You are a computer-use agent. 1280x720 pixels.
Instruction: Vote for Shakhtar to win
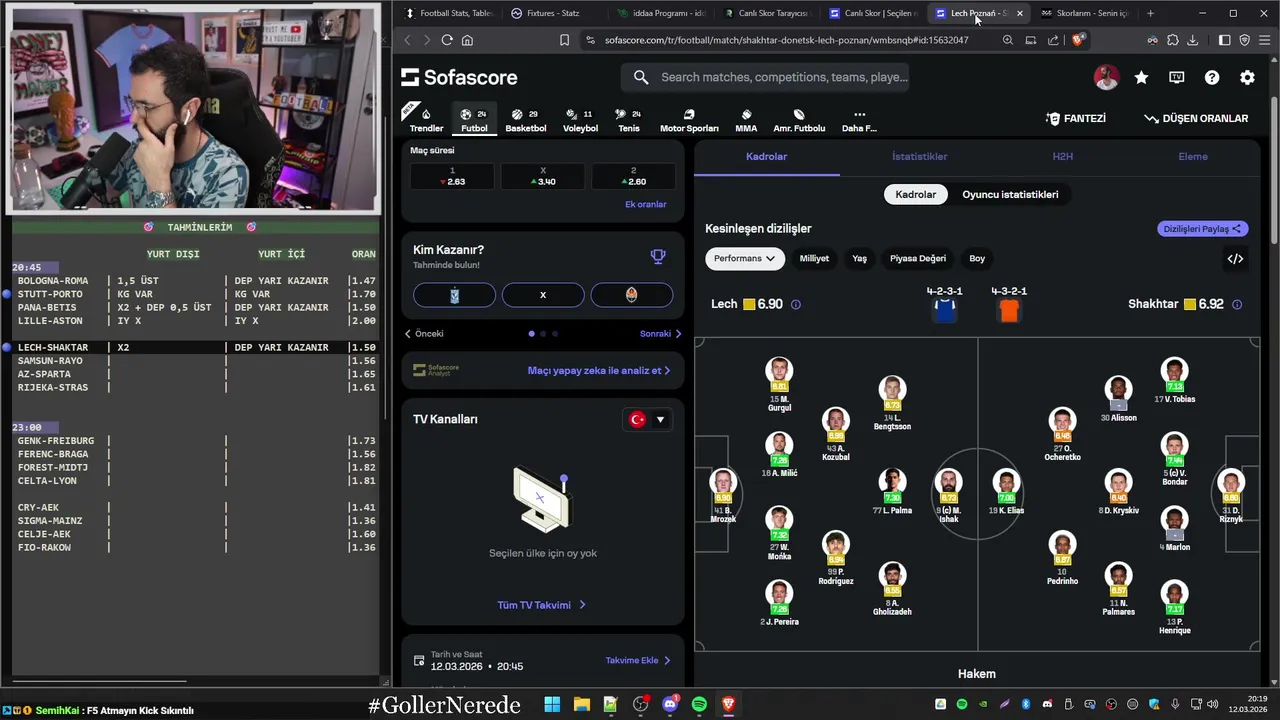pyautogui.click(x=631, y=295)
